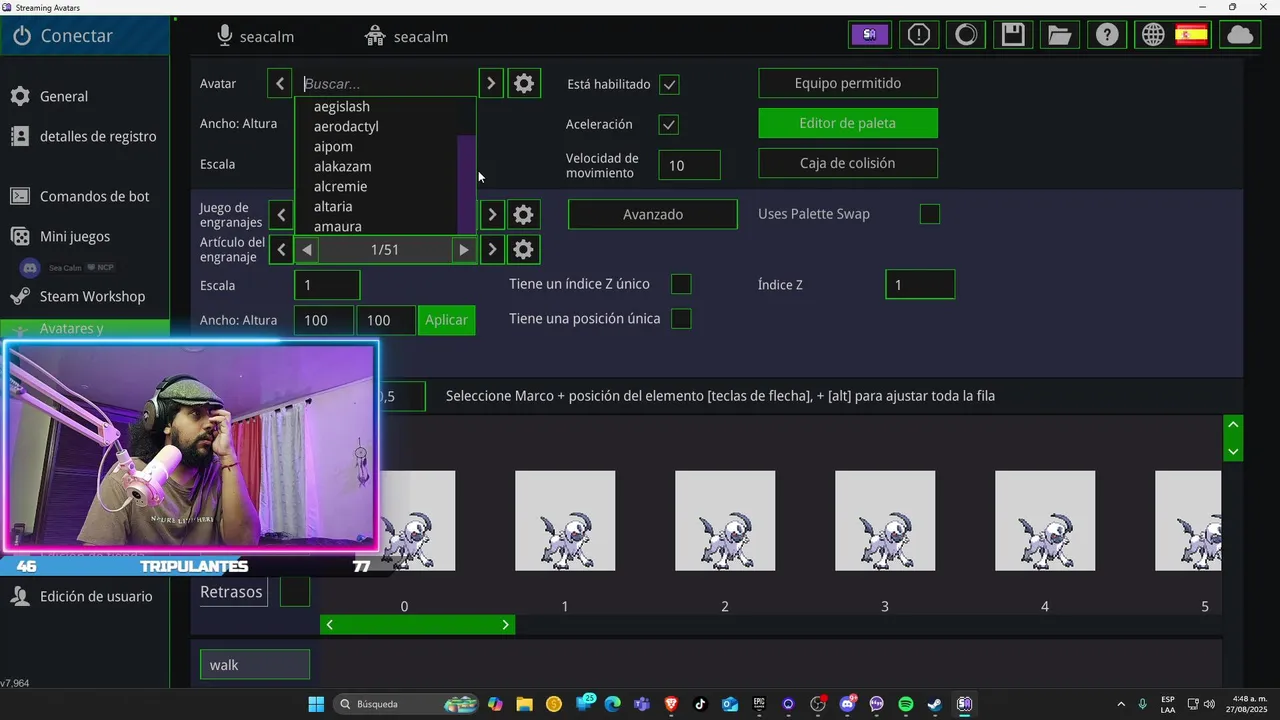Open gear settings in Artículo del engranaje row

pyautogui.click(x=523, y=249)
